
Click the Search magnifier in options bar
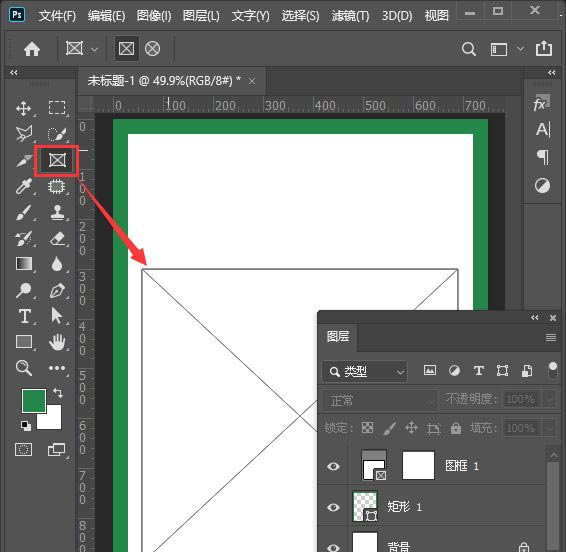[469, 49]
